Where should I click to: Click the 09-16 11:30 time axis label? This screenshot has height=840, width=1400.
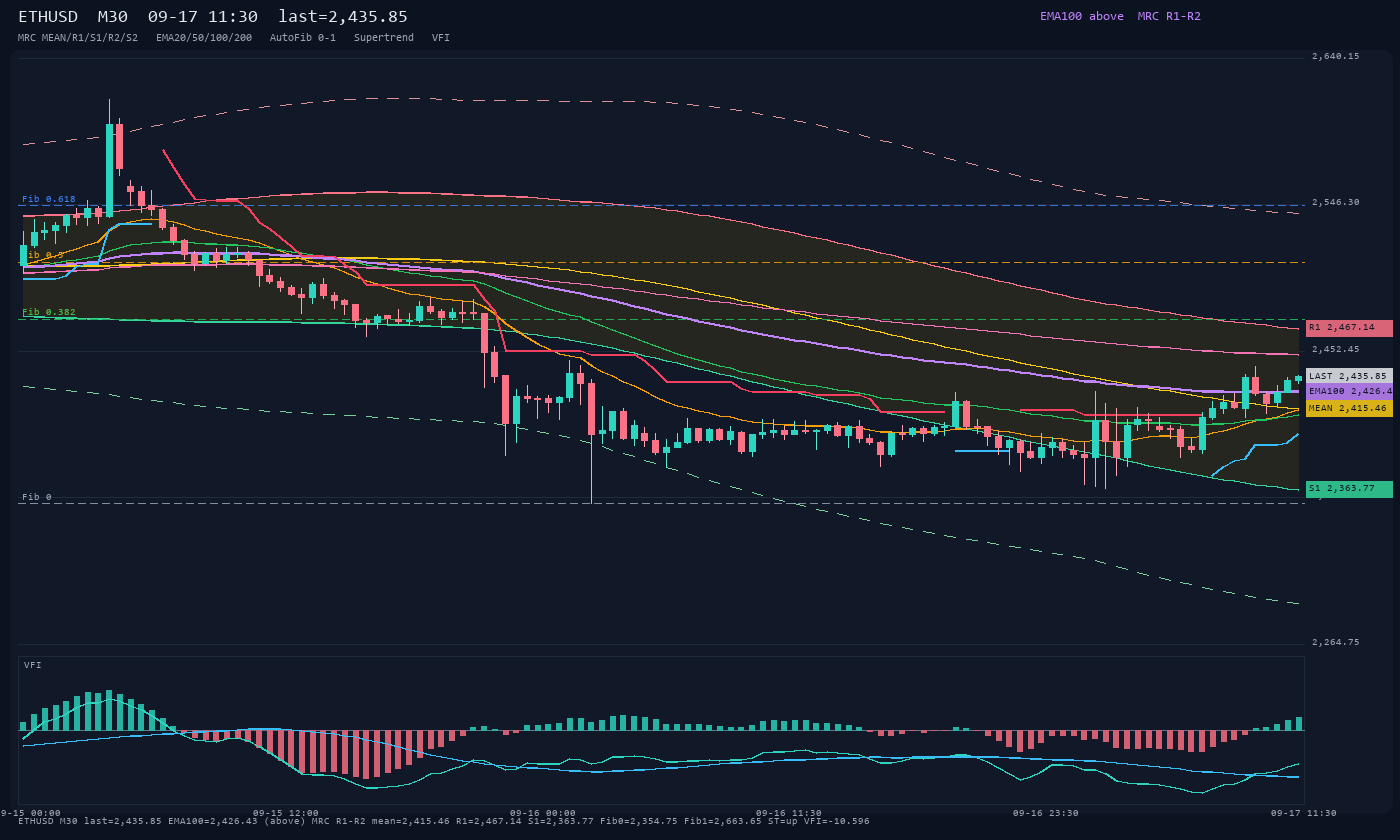point(789,813)
